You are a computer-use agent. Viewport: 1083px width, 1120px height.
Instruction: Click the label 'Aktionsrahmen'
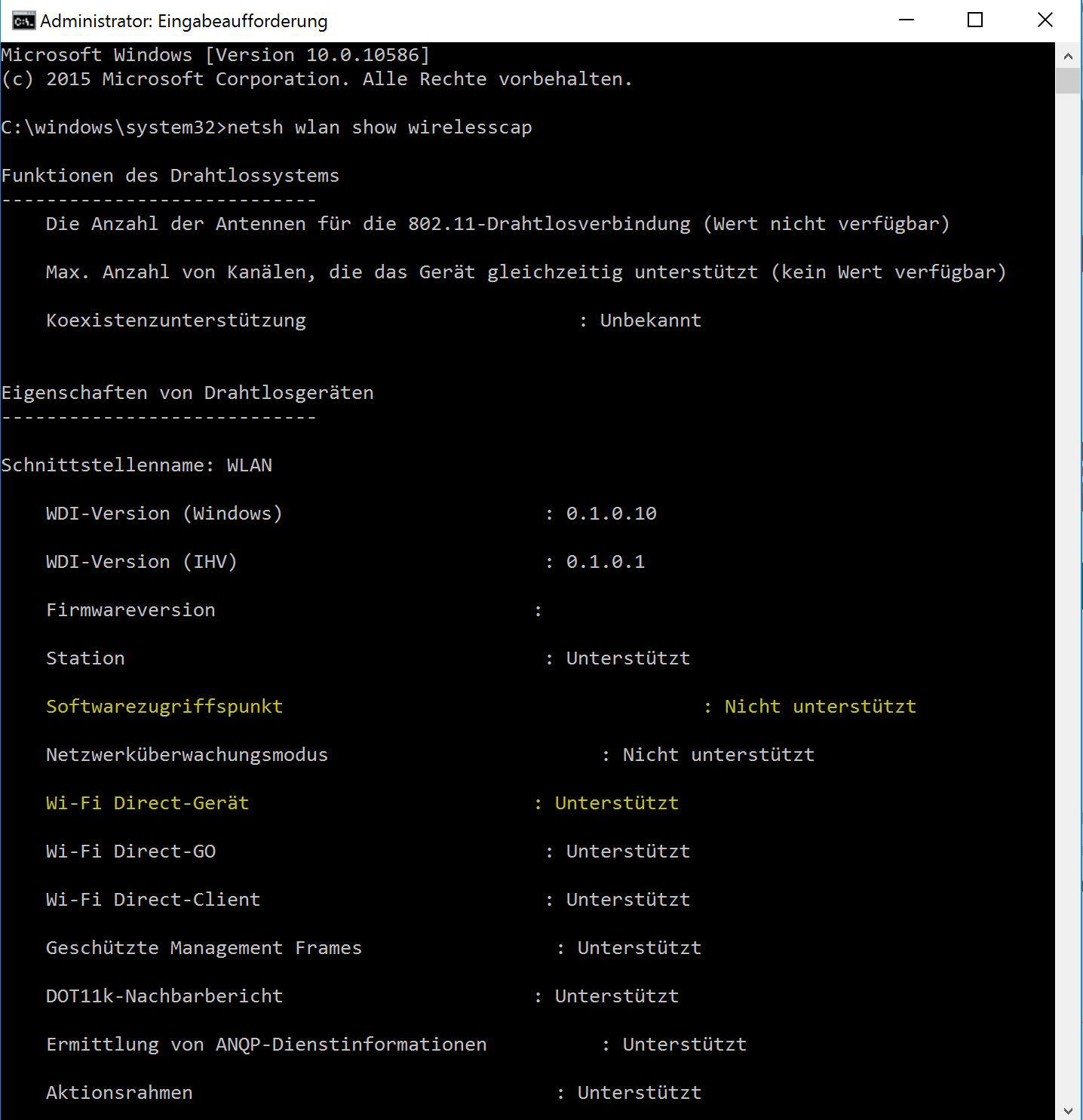119,1093
